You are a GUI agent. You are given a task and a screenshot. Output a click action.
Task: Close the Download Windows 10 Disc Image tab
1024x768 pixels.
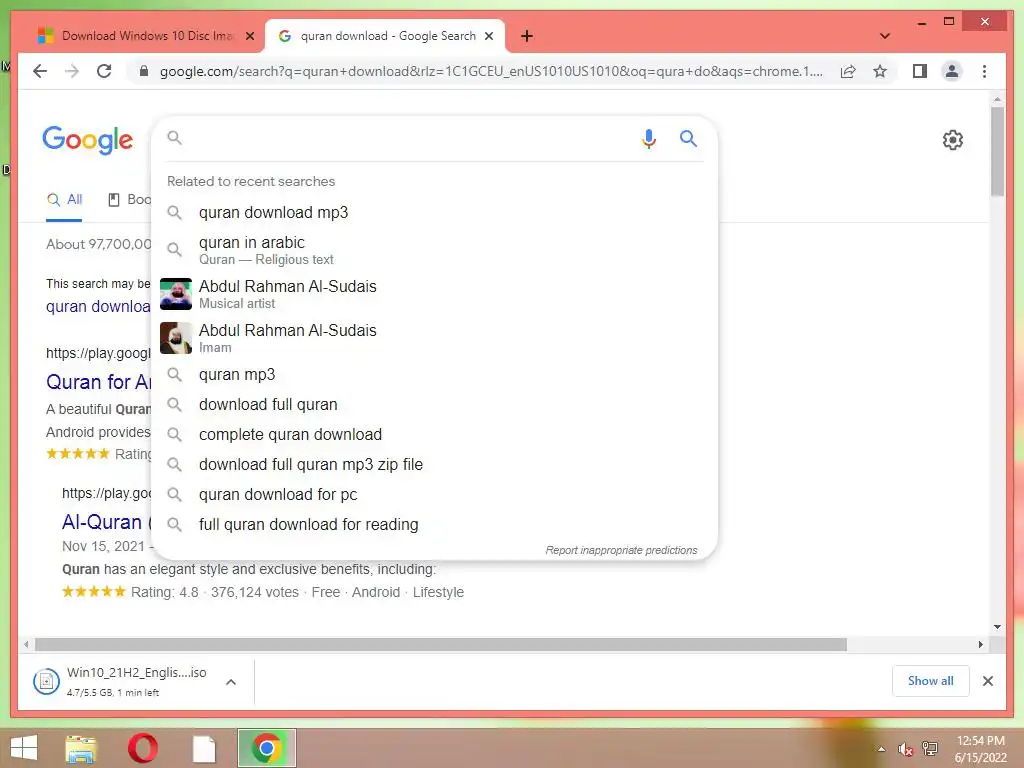pyautogui.click(x=249, y=36)
